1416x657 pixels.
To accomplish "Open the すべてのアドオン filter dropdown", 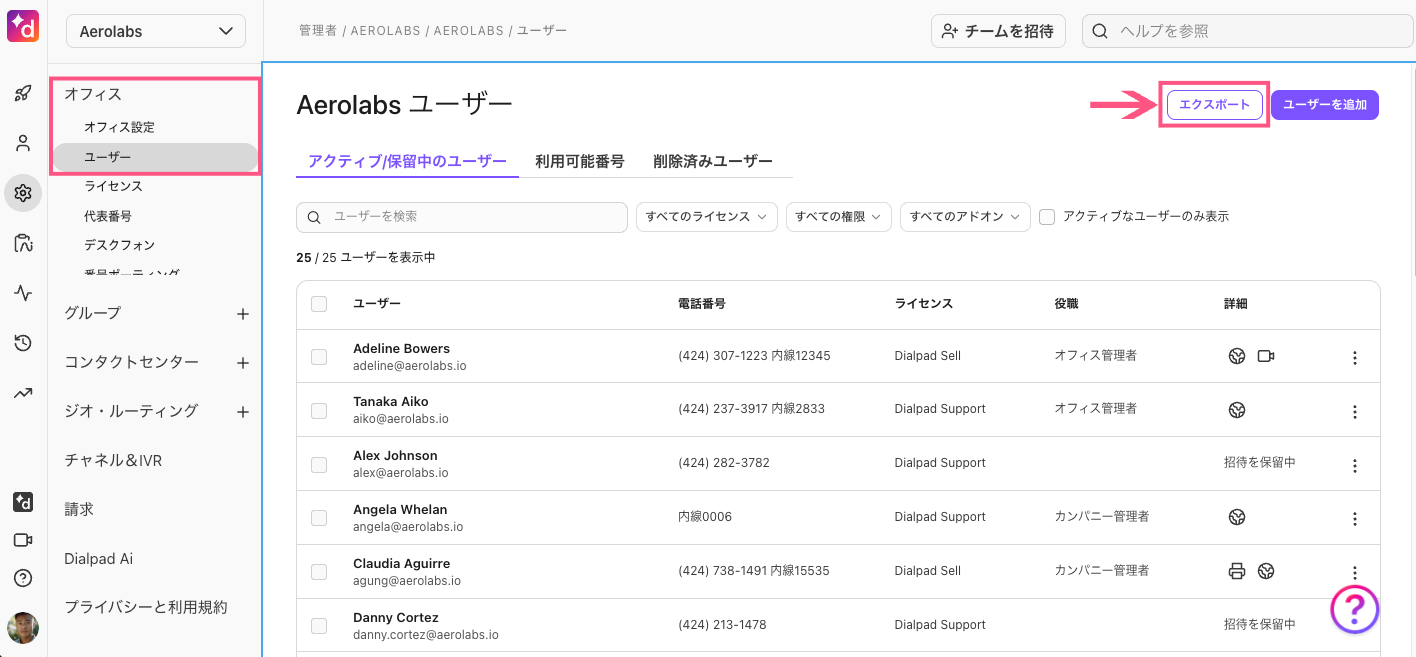I will pos(965,217).
